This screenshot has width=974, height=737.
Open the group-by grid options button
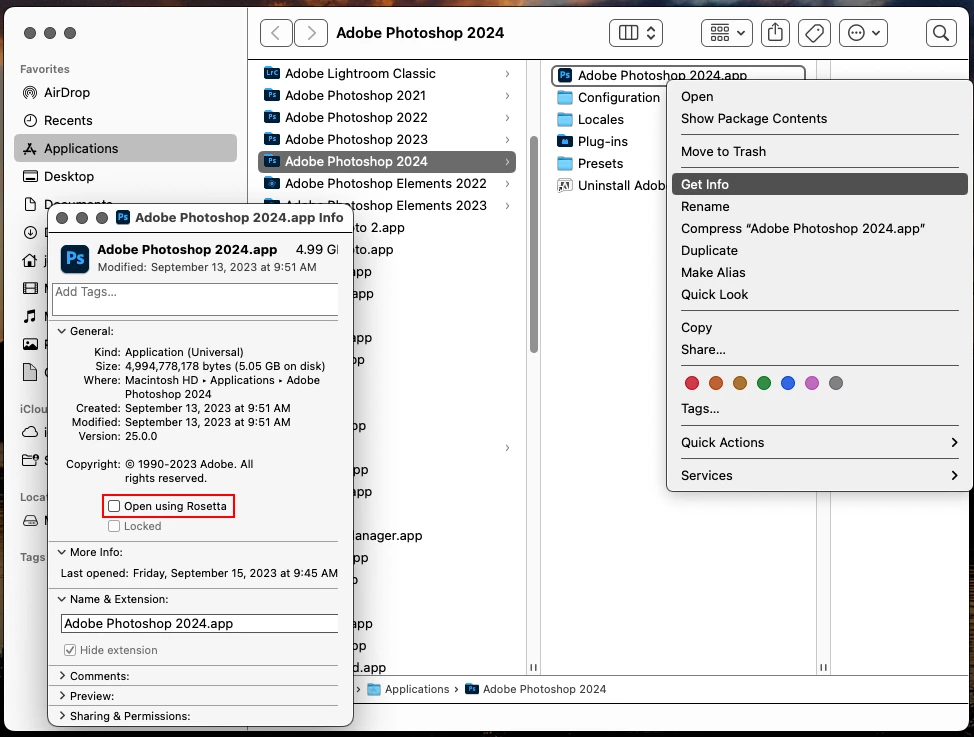tap(727, 33)
